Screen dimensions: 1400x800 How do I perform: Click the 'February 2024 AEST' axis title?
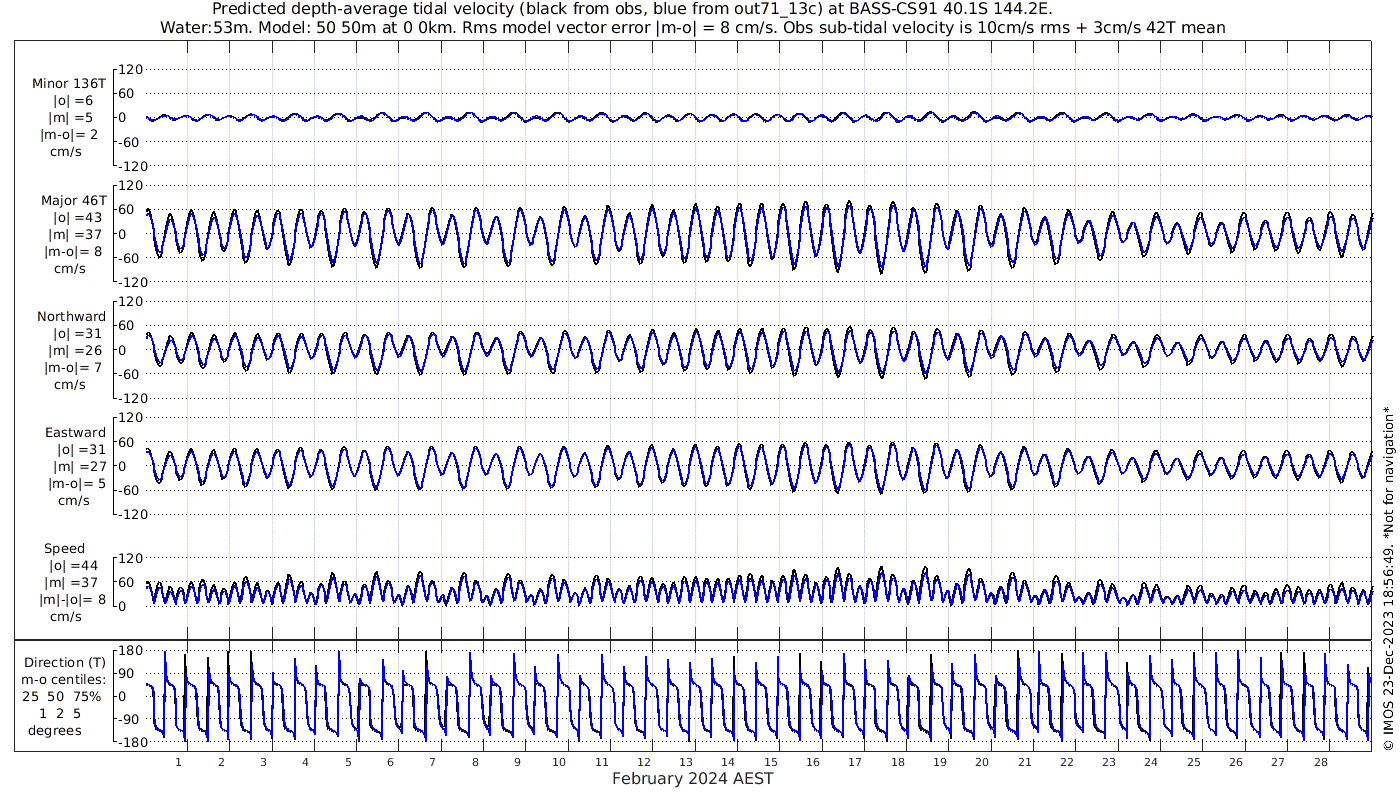(692, 779)
